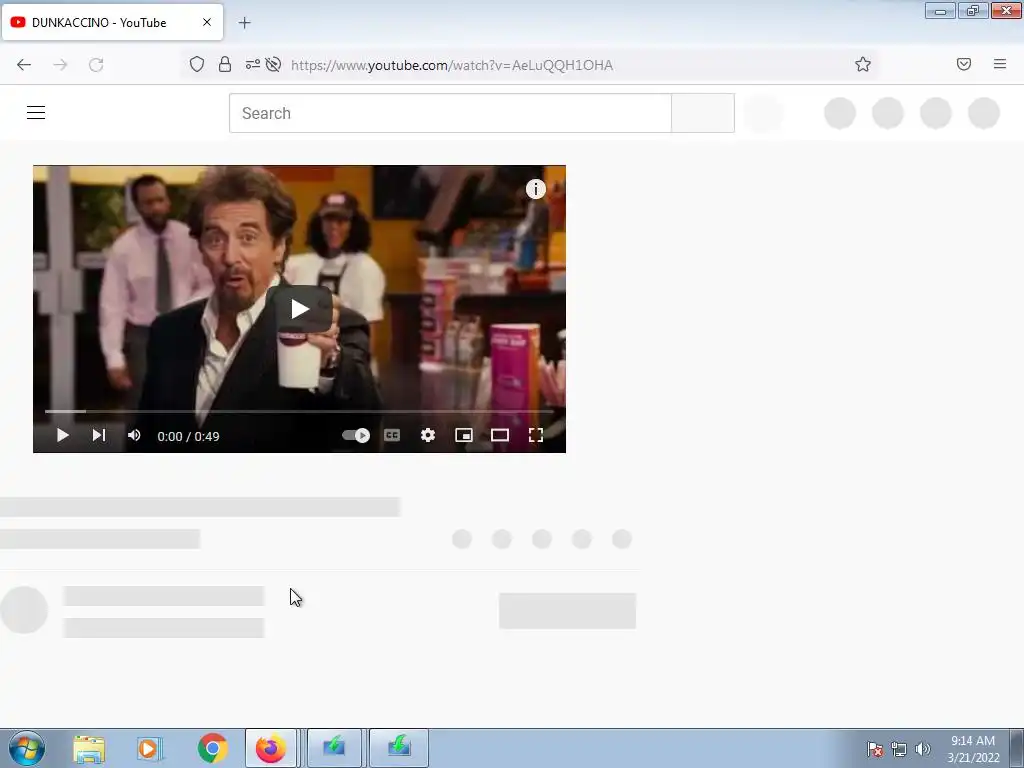Switch to theater mode
The width and height of the screenshot is (1024, 768).
tap(500, 436)
